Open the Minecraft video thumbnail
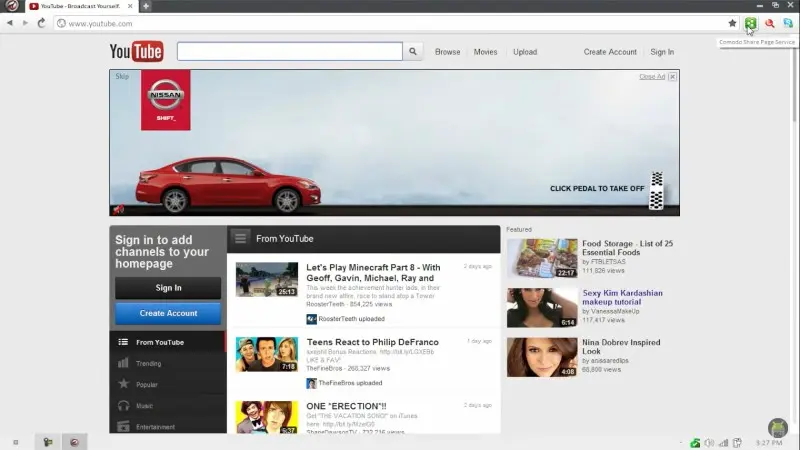Image resolution: width=800 pixels, height=450 pixels. (x=266, y=280)
